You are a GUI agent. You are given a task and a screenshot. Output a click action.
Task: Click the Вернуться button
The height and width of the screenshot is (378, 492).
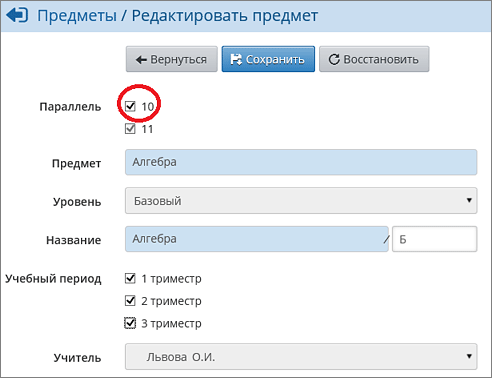[172, 59]
